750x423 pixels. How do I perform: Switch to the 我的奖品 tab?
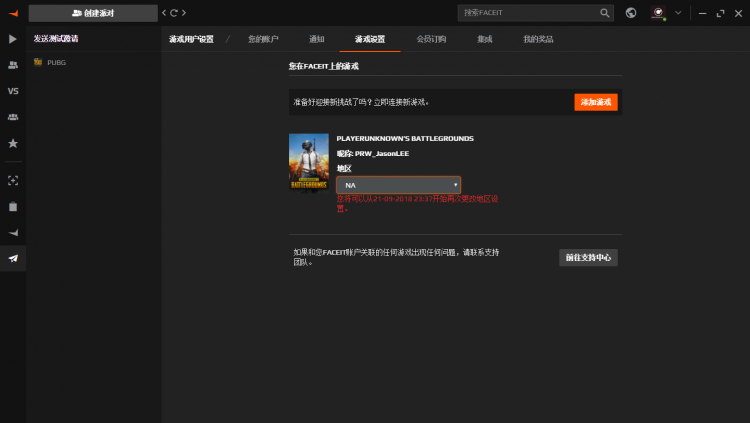coord(538,39)
